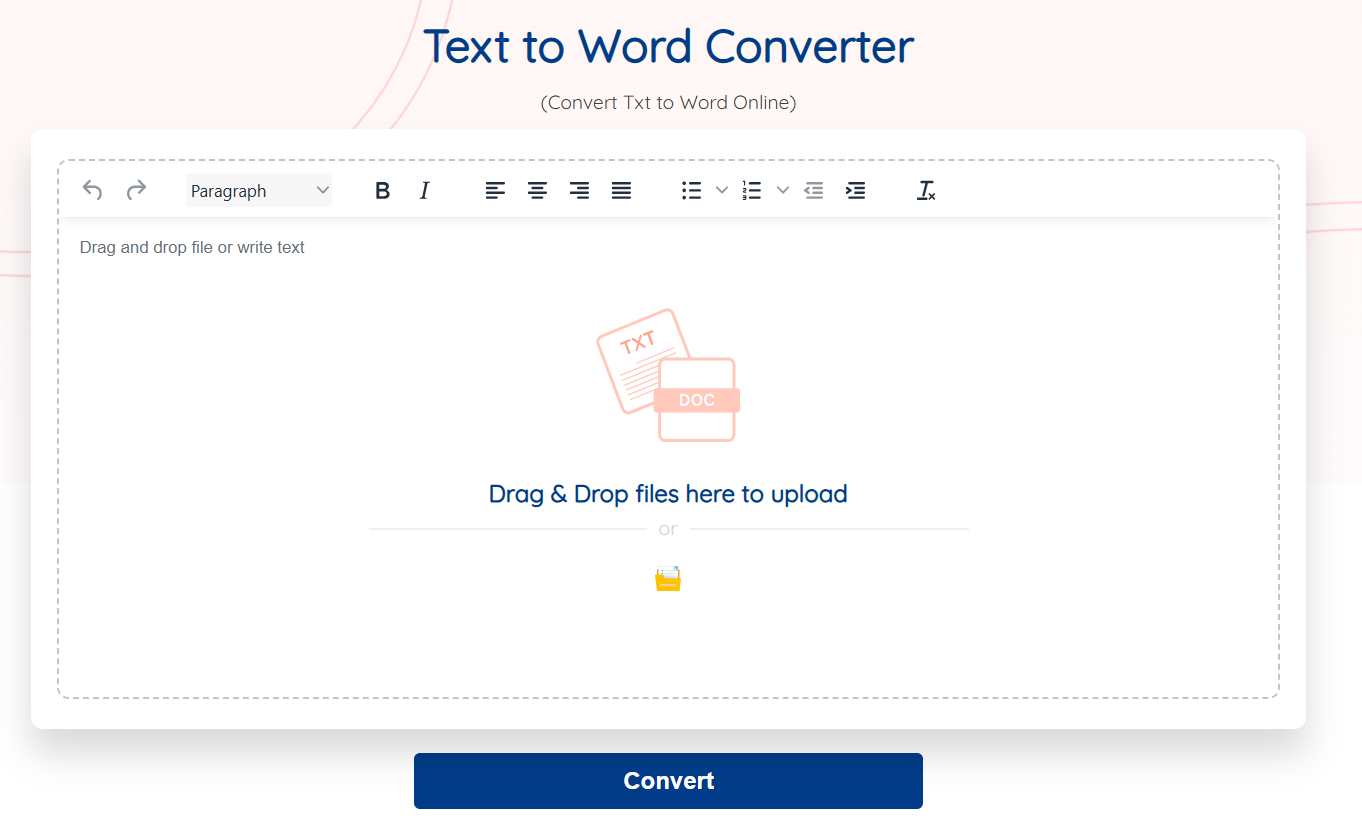Insert a numbered list

[x=752, y=190]
